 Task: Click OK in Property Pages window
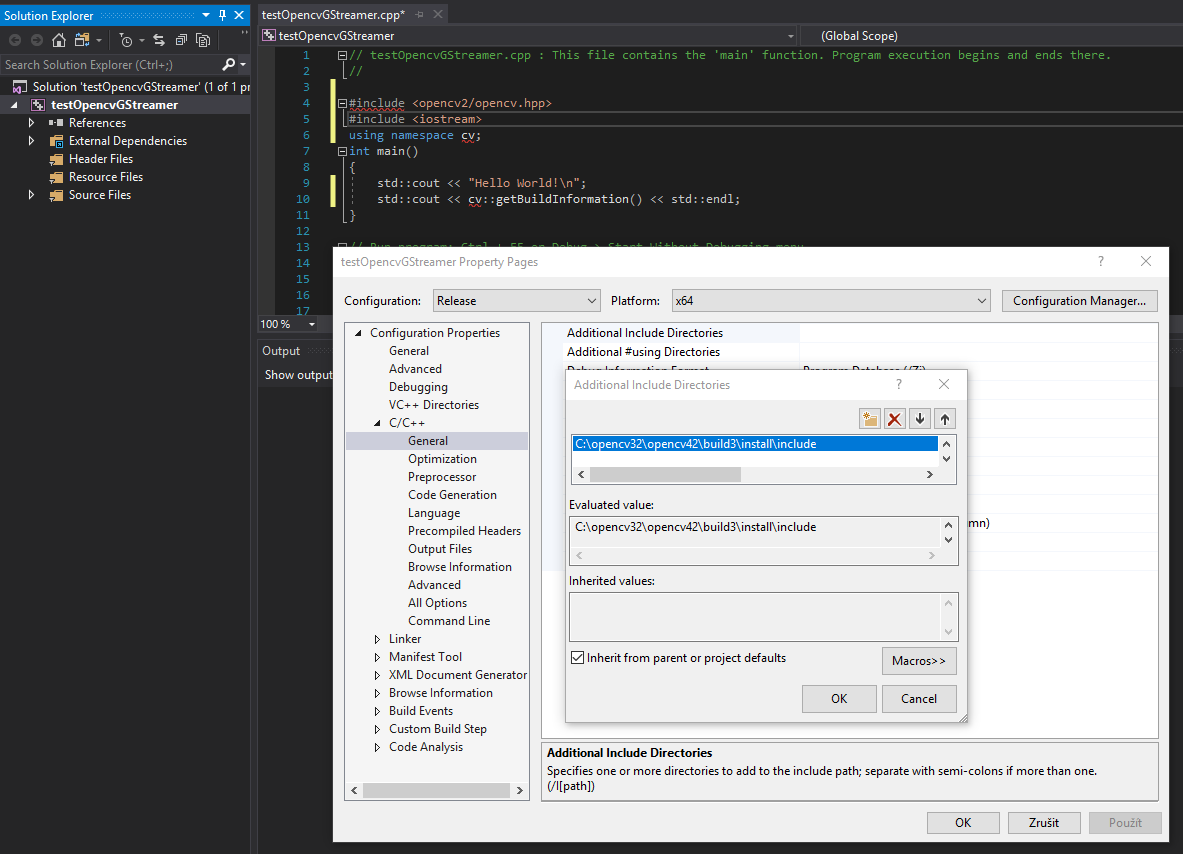click(x=963, y=823)
